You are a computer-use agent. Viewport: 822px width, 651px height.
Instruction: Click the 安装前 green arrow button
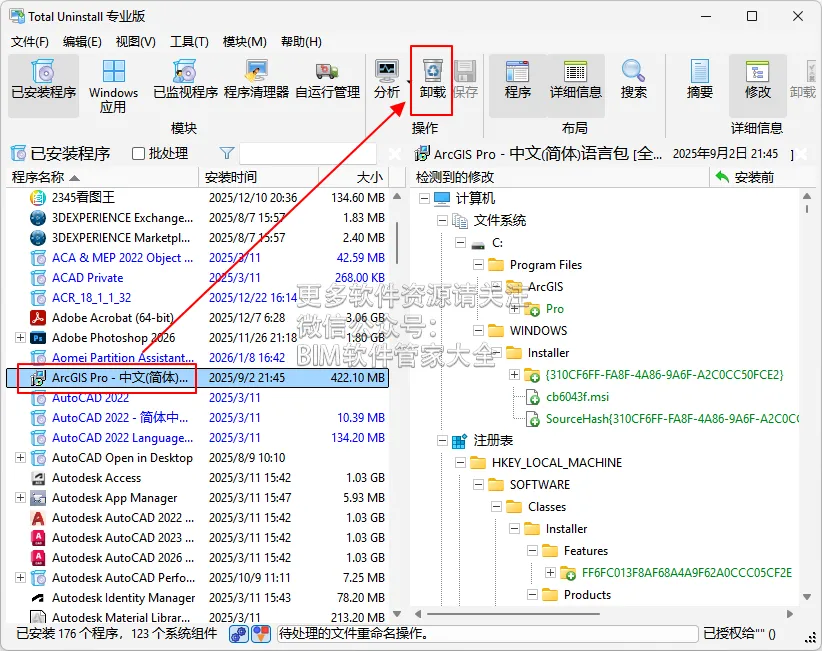(744, 177)
